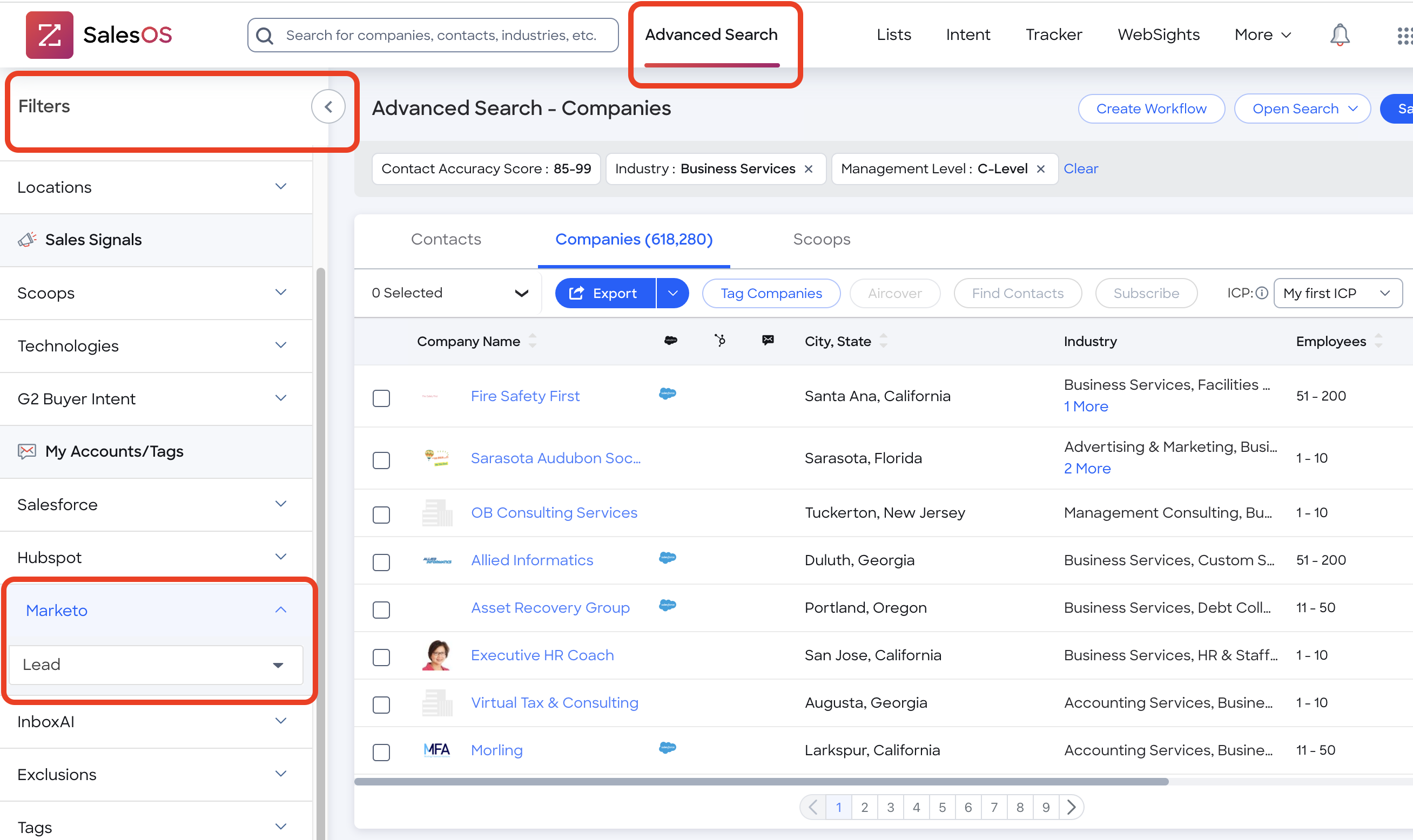1413x840 pixels.
Task: Click Salesforce cloud icon for Morling
Action: tap(668, 748)
